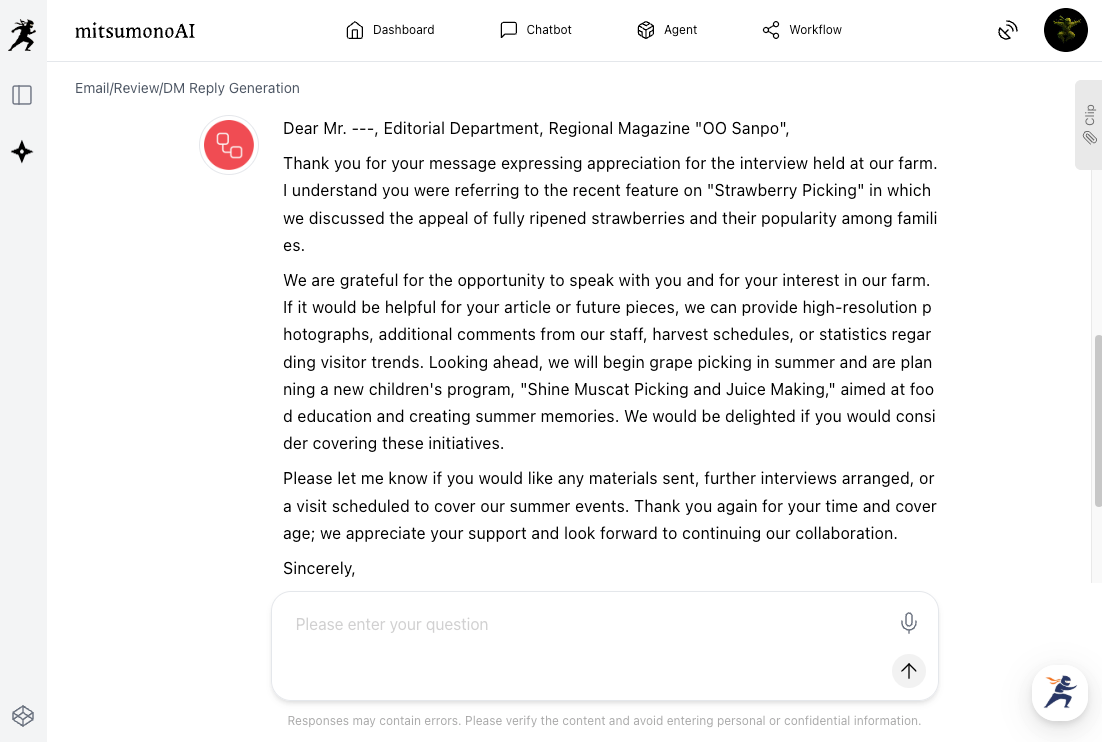Click the red bot avatar beside the reply
1102x742 pixels.
pos(229,146)
